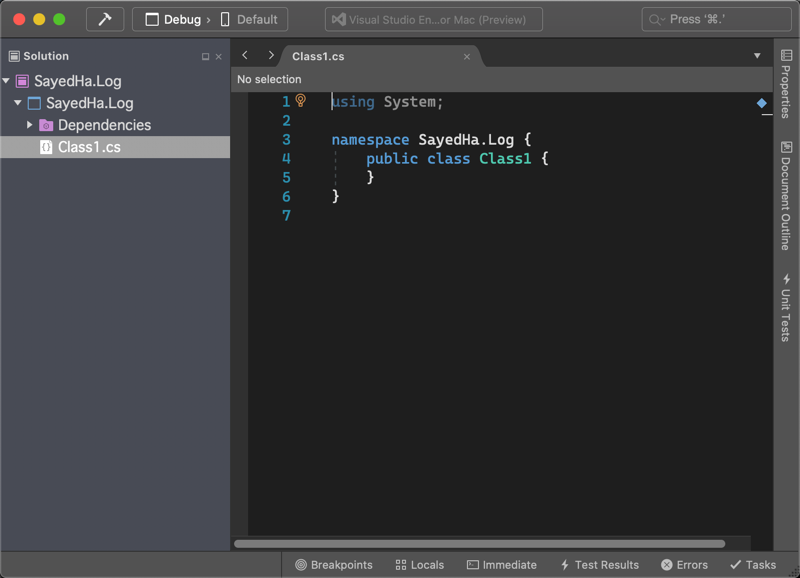Click the Document Outline pad icon
Viewport: 800px width, 578px height.
click(786, 147)
